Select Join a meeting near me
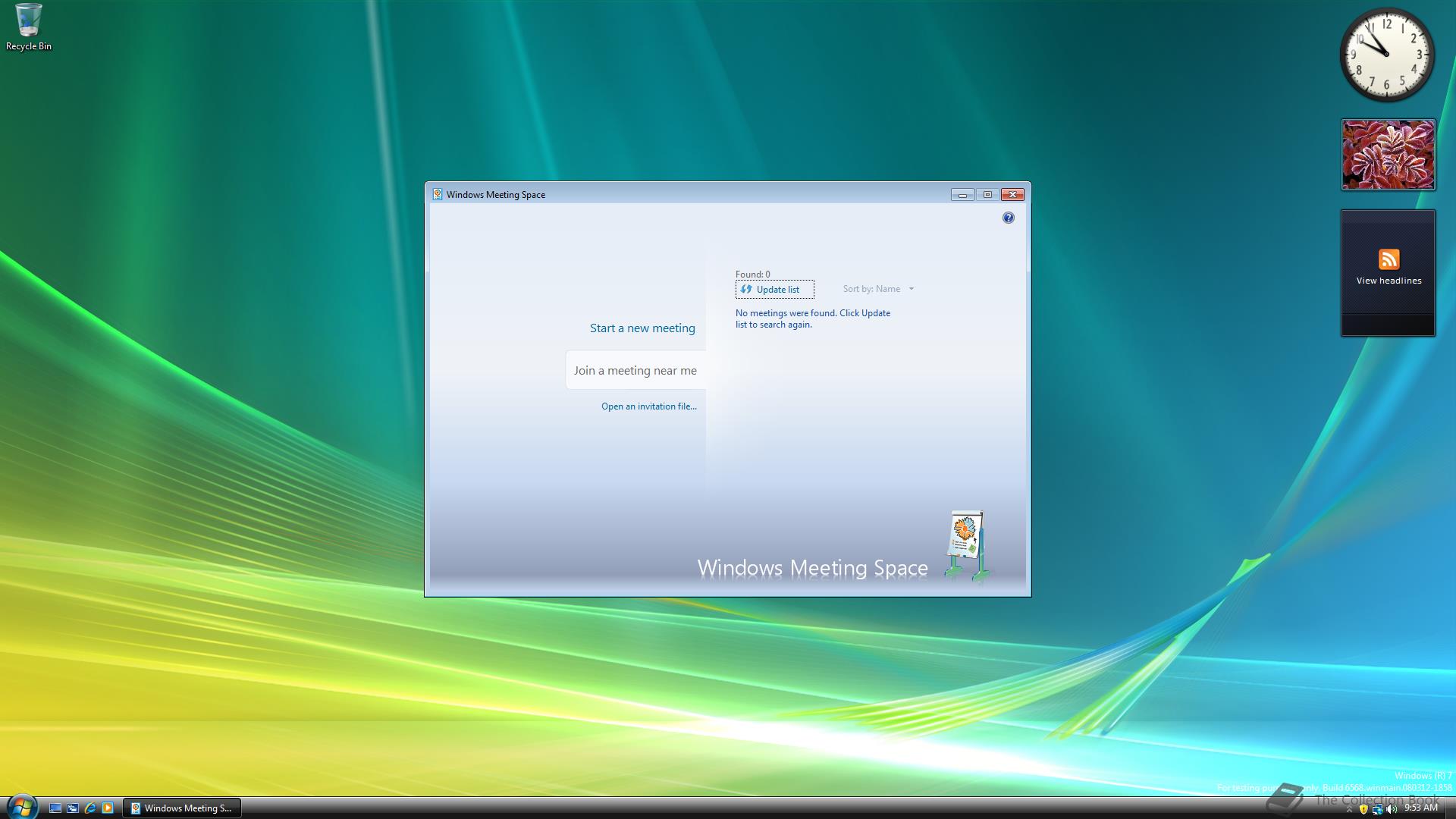The width and height of the screenshot is (1456, 819). click(635, 370)
